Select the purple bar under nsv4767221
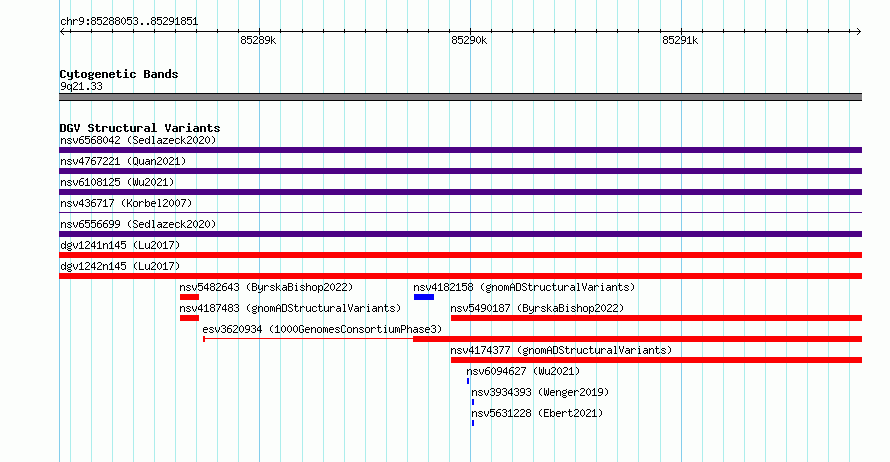Viewport: 890px width, 462px height. tap(460, 171)
